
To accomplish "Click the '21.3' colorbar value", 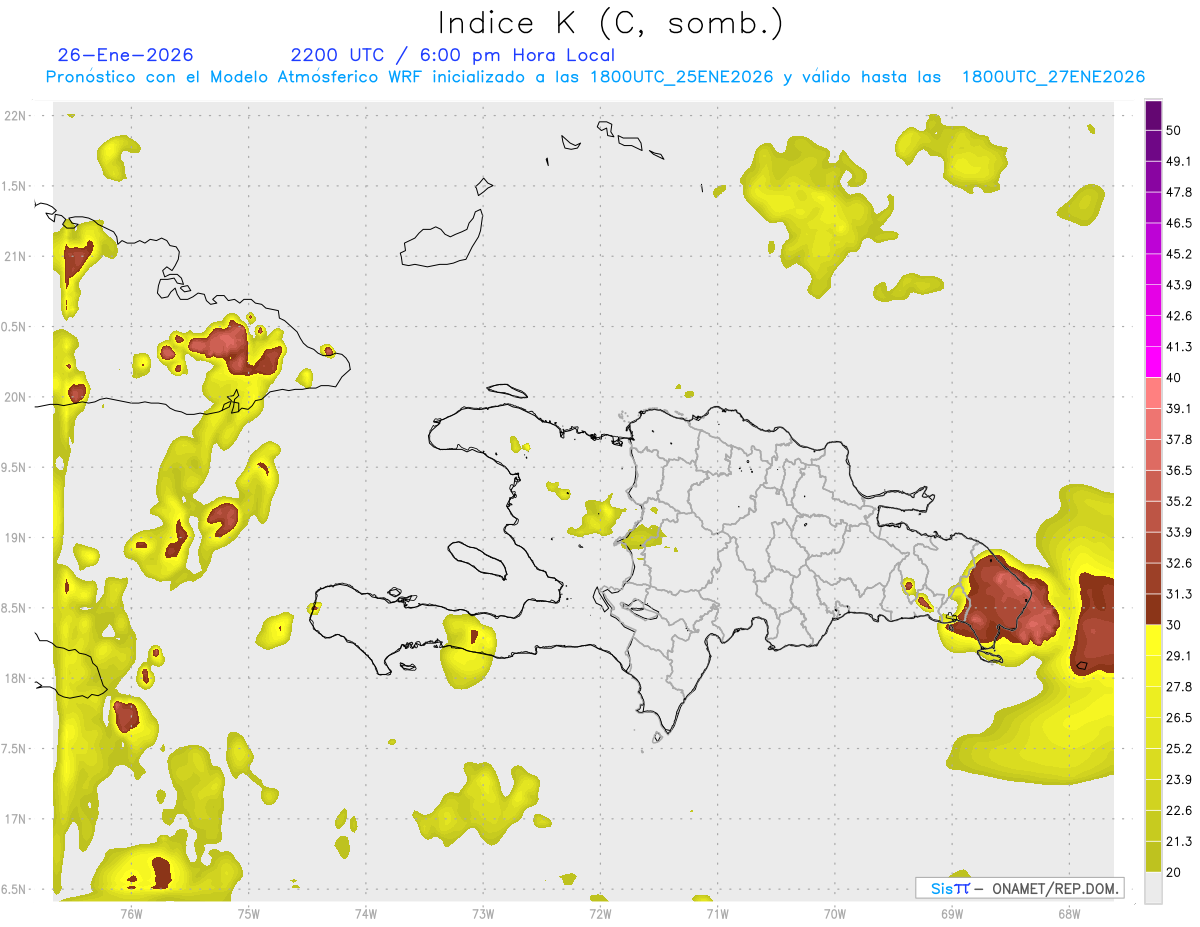I will point(1179,841).
